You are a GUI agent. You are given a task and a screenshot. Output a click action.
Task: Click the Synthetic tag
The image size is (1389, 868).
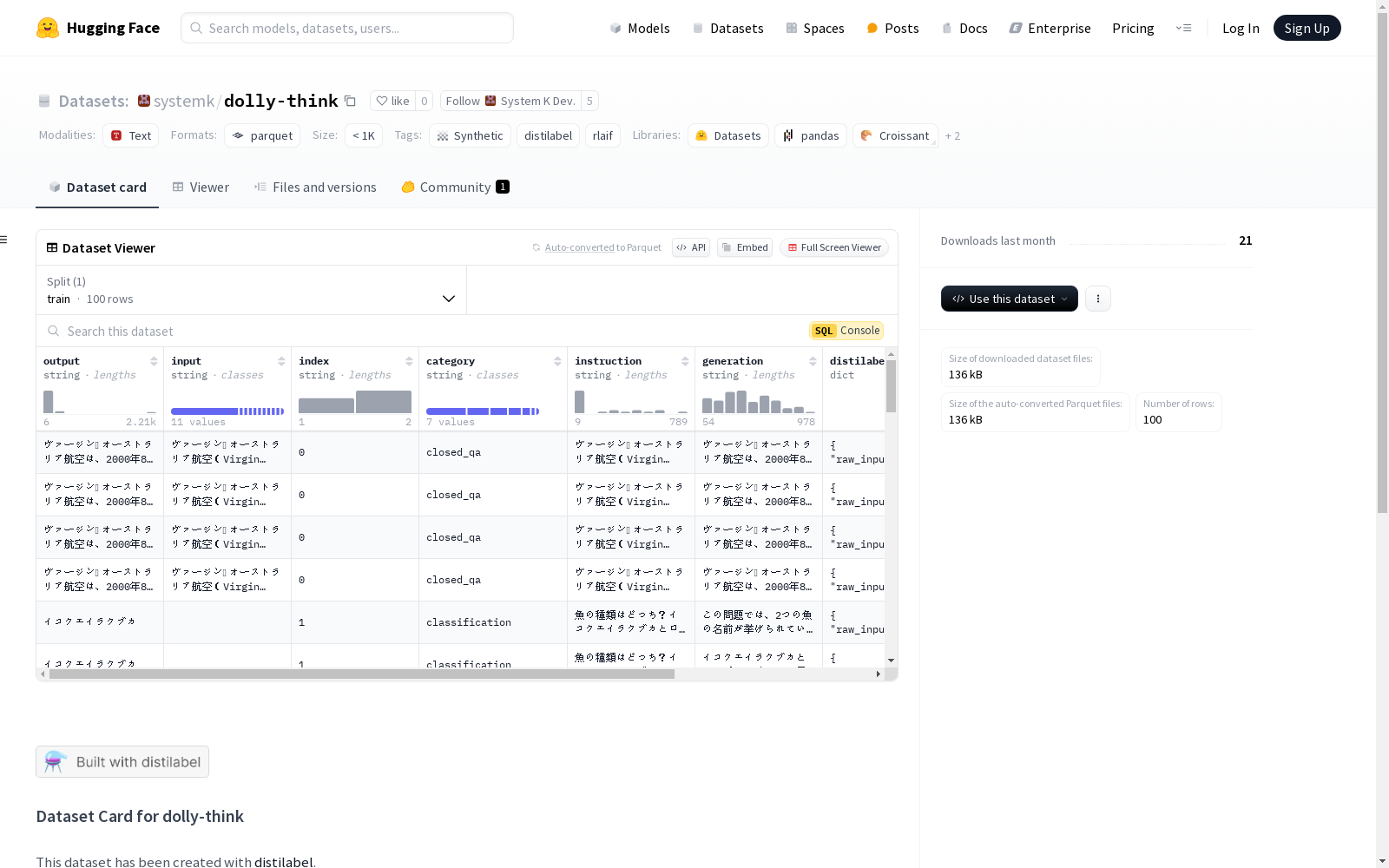point(470,135)
